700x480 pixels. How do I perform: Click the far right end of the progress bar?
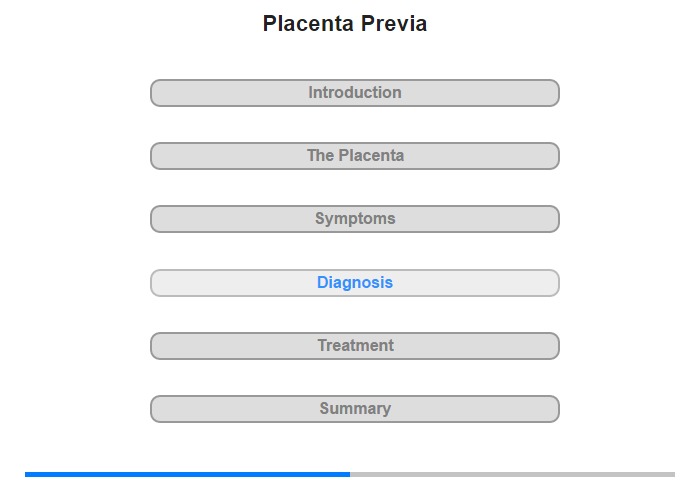(672, 474)
